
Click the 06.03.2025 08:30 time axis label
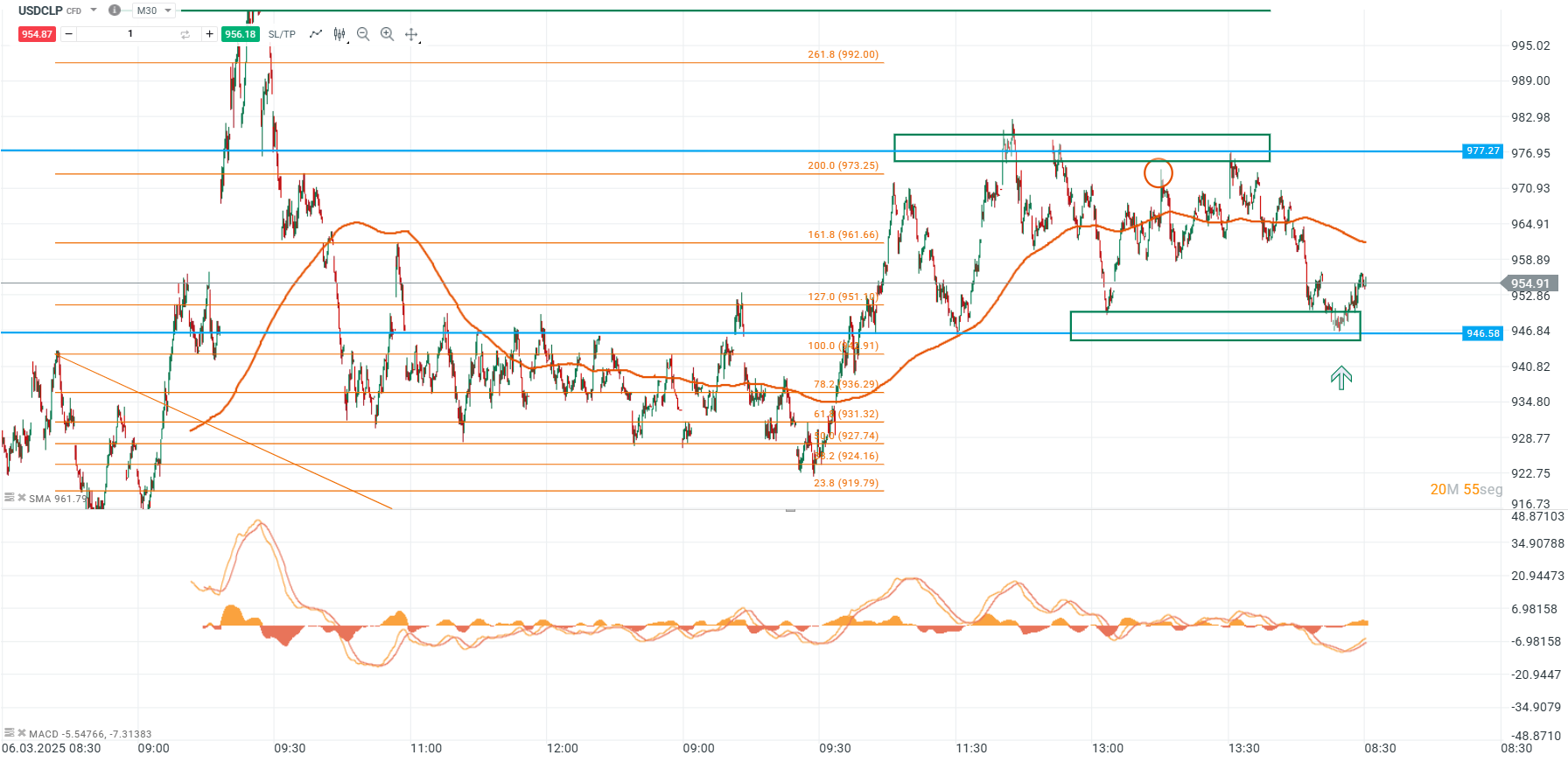point(52,748)
